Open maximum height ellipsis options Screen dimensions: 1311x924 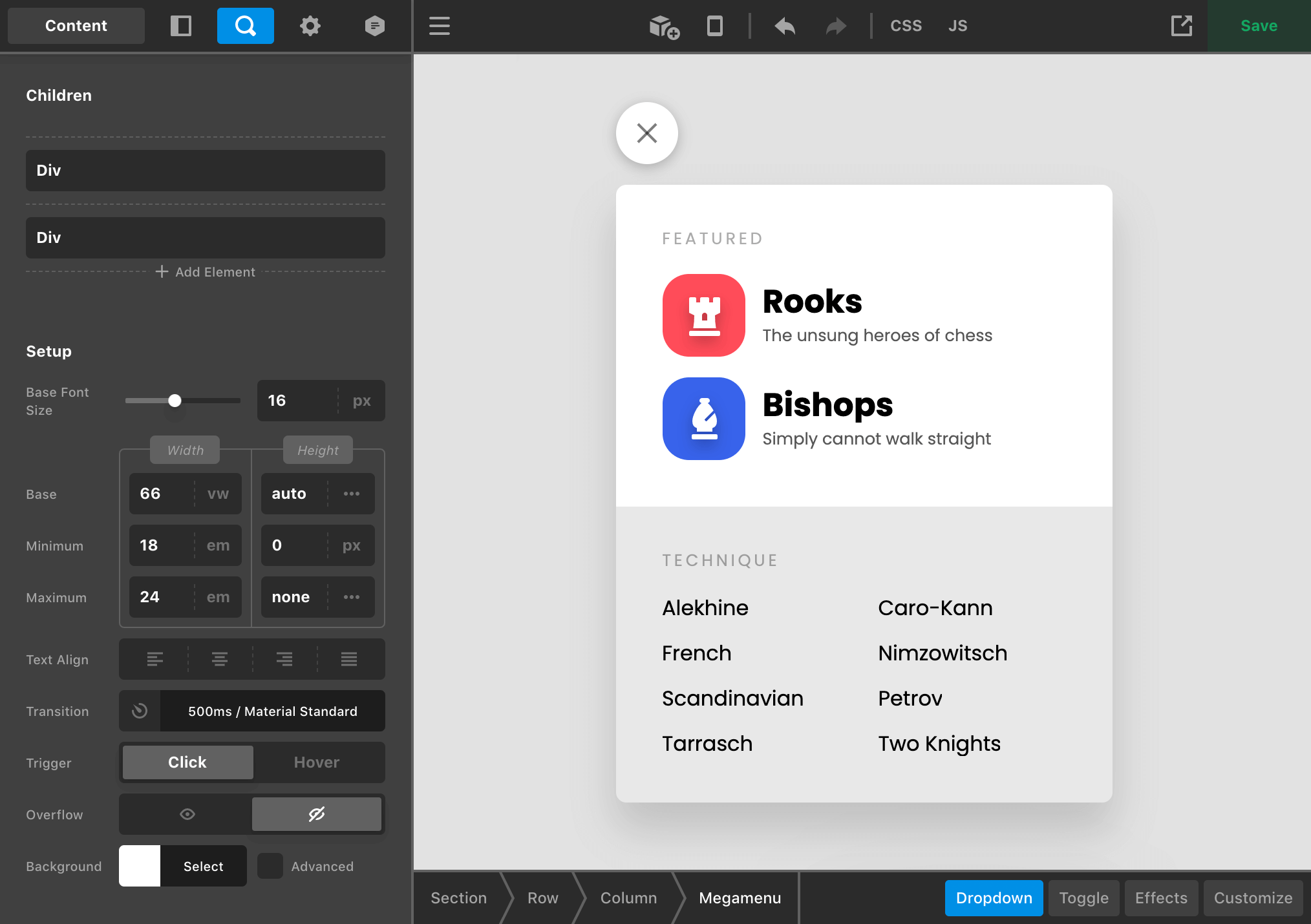[352, 597]
